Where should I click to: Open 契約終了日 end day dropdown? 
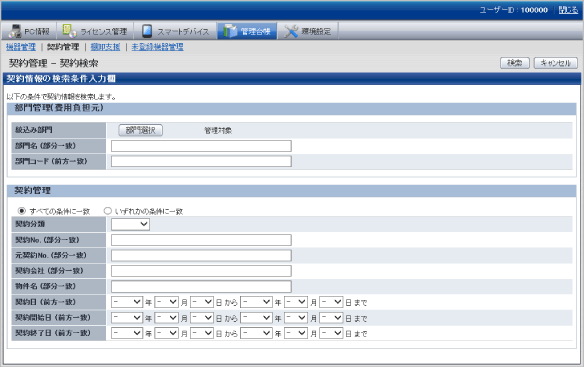pos(331,333)
